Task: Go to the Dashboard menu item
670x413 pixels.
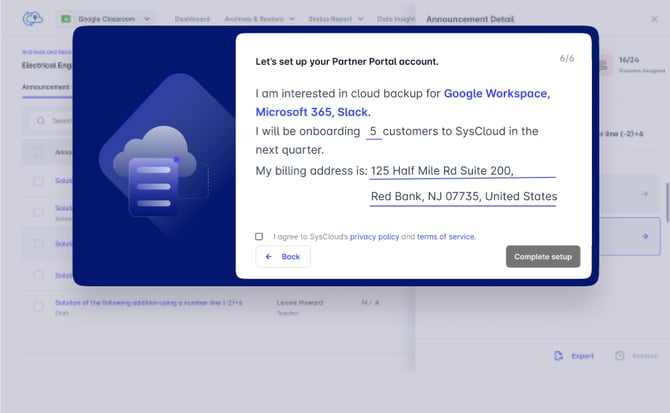Action: (x=192, y=18)
